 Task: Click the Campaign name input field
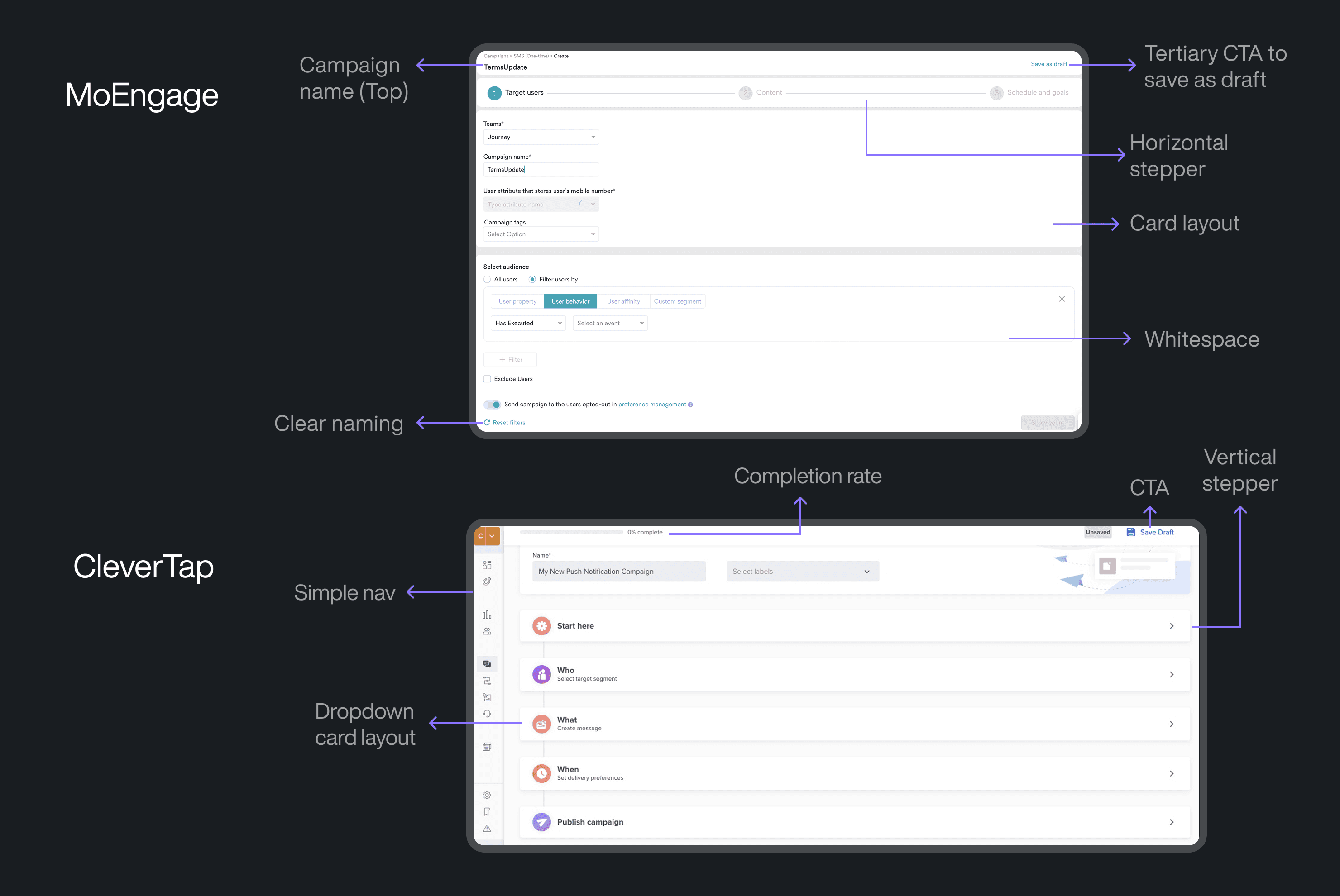tap(540, 170)
